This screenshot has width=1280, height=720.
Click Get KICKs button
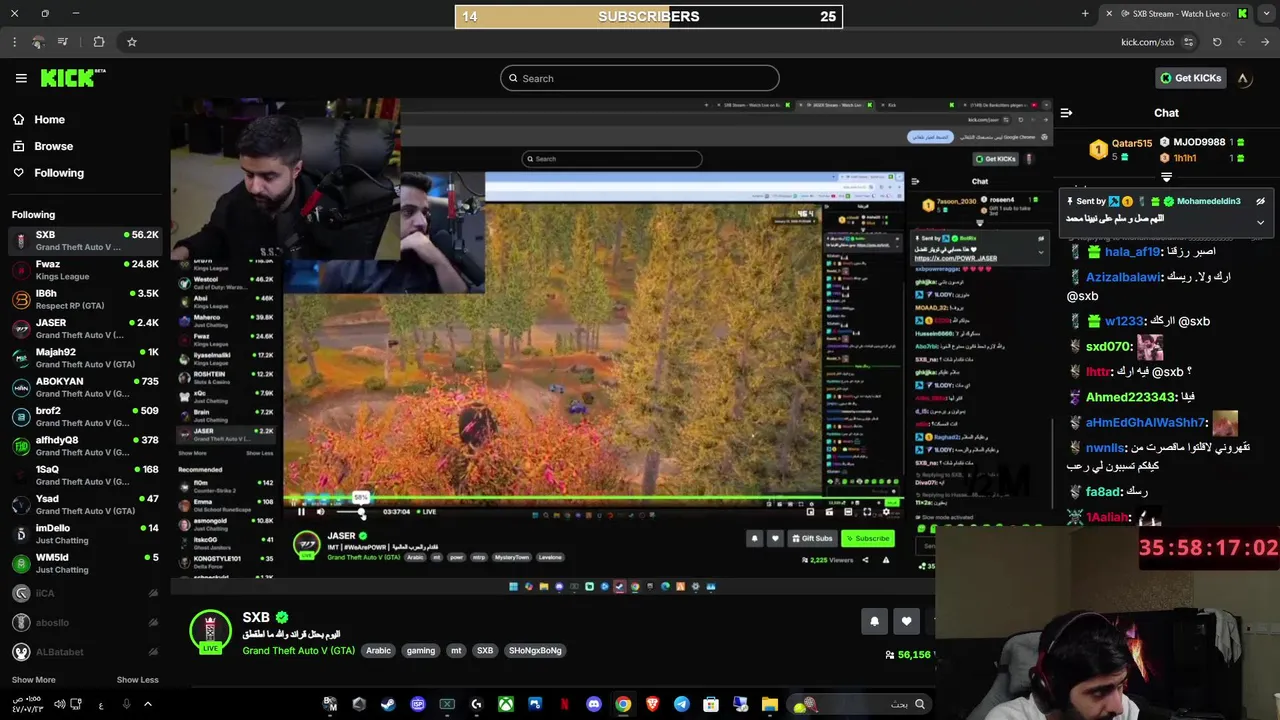pyautogui.click(x=1190, y=78)
